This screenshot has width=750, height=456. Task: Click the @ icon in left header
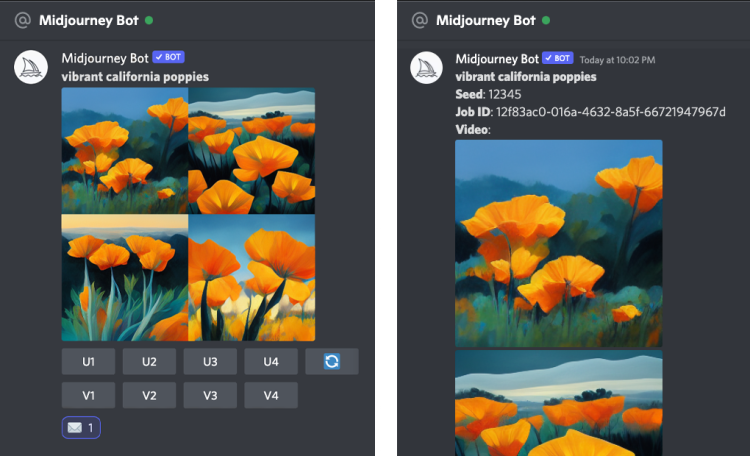point(22,20)
